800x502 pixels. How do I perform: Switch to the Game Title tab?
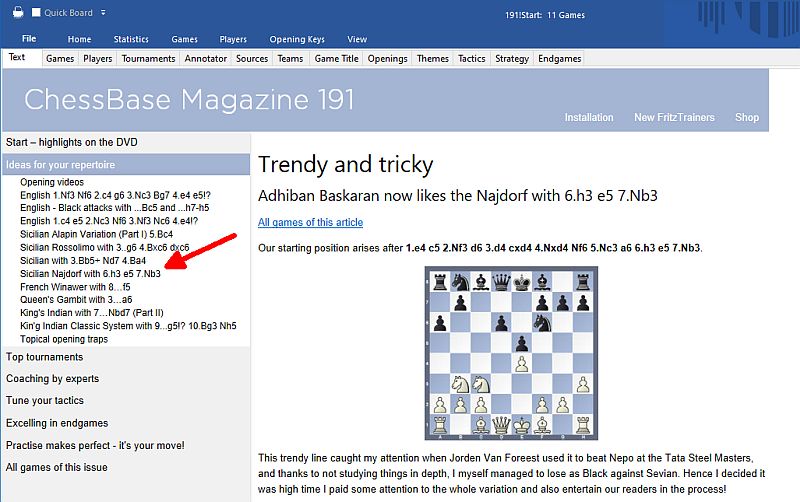coord(336,59)
